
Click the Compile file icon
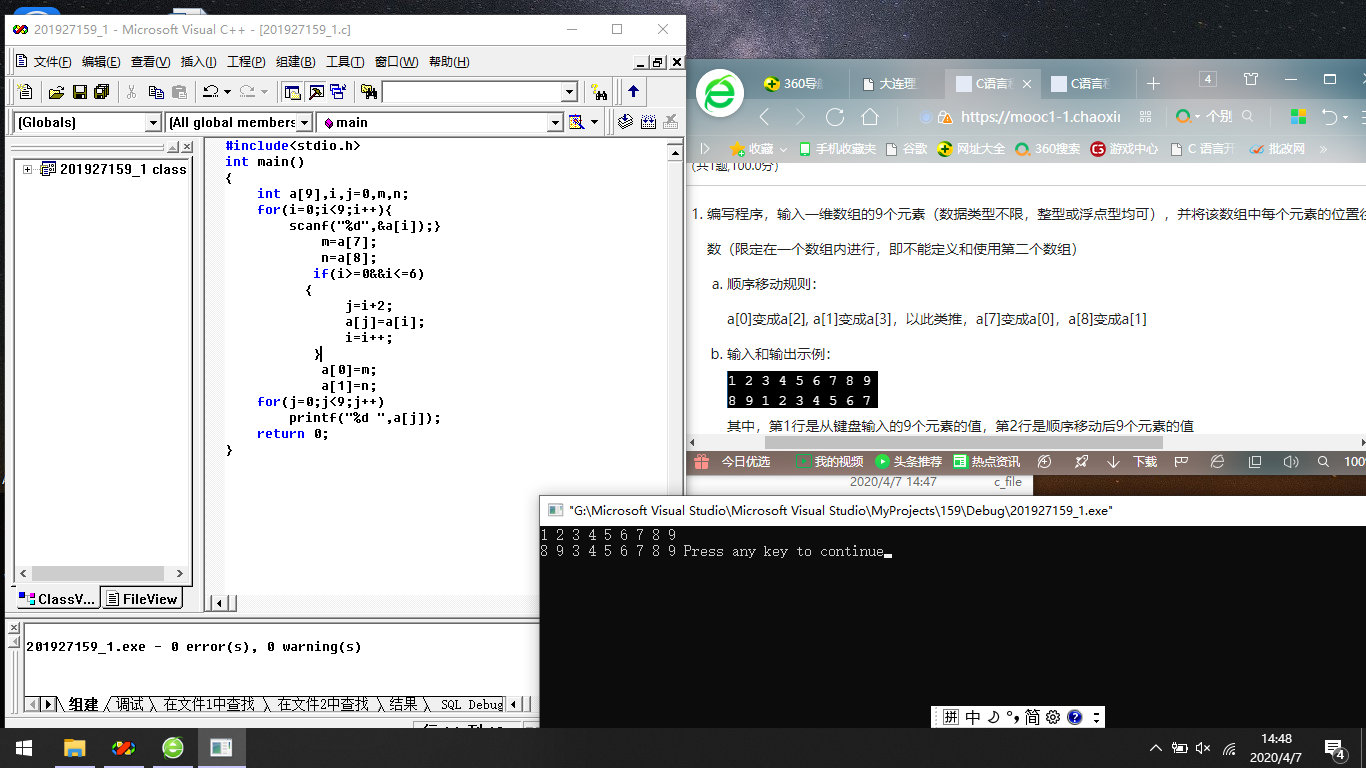(626, 122)
